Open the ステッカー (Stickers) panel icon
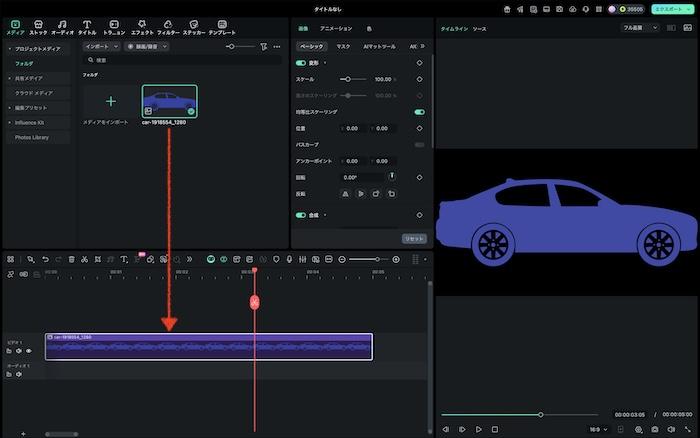Viewport: 700px width, 438px height. 194,26
